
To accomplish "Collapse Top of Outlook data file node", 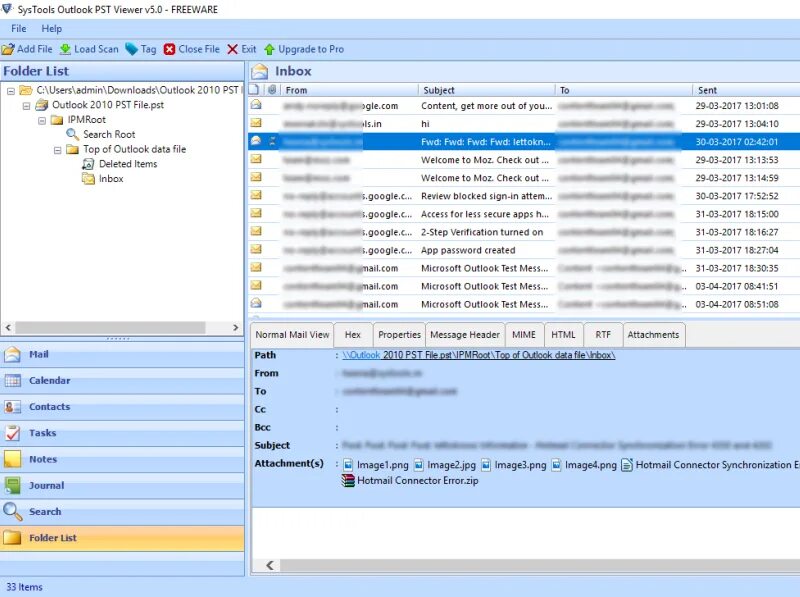I will click(58, 151).
